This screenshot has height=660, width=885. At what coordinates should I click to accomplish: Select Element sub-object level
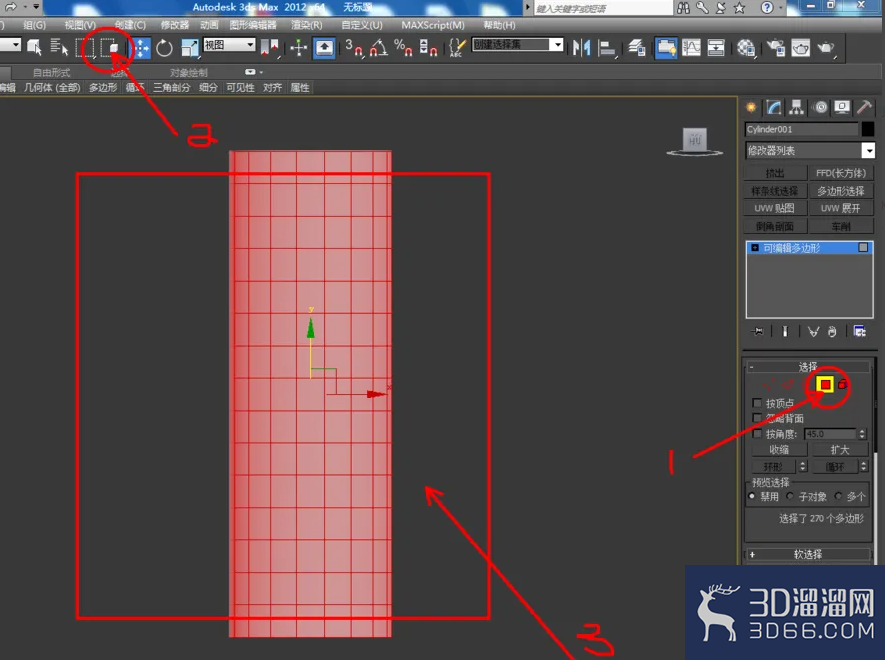coord(843,384)
